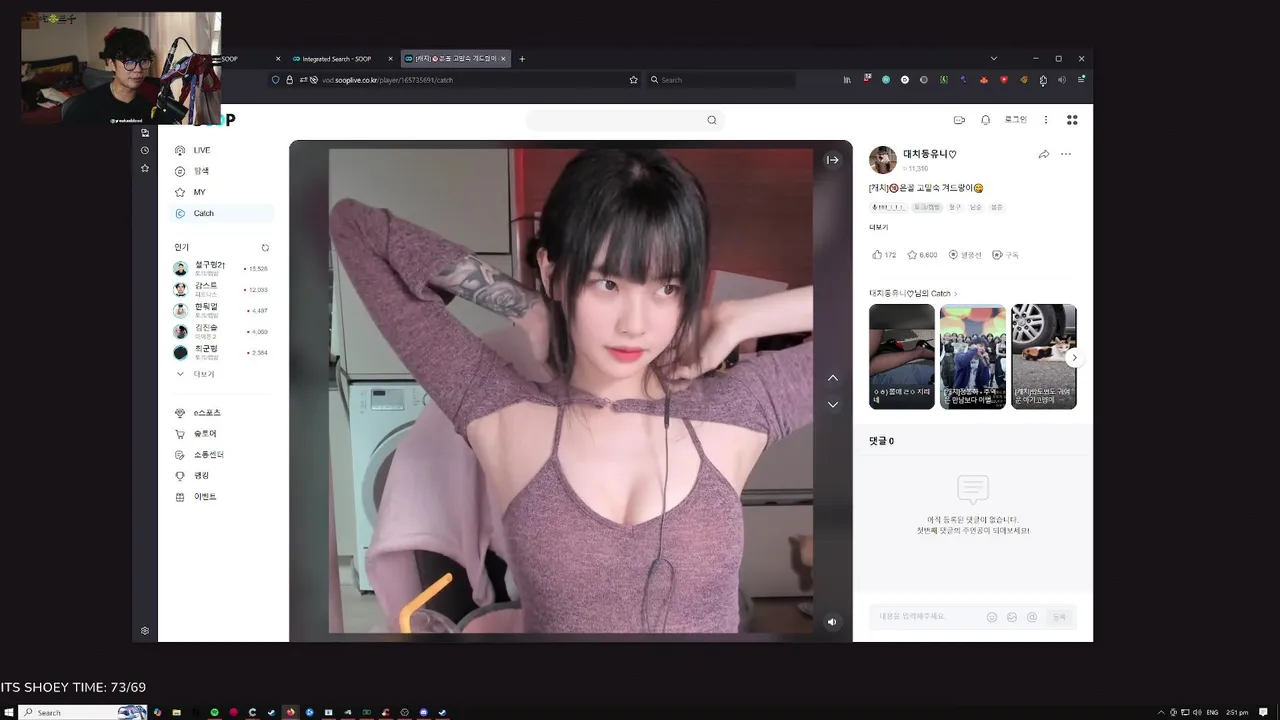Viewport: 1280px width, 720px height.
Task: Close the Integrated Search - SOOP tab
Action: point(391,59)
